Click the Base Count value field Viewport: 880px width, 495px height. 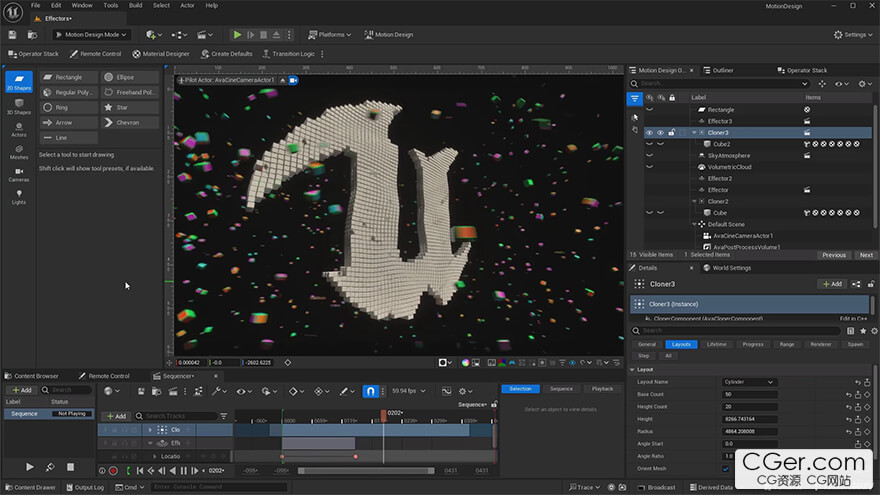(x=749, y=395)
